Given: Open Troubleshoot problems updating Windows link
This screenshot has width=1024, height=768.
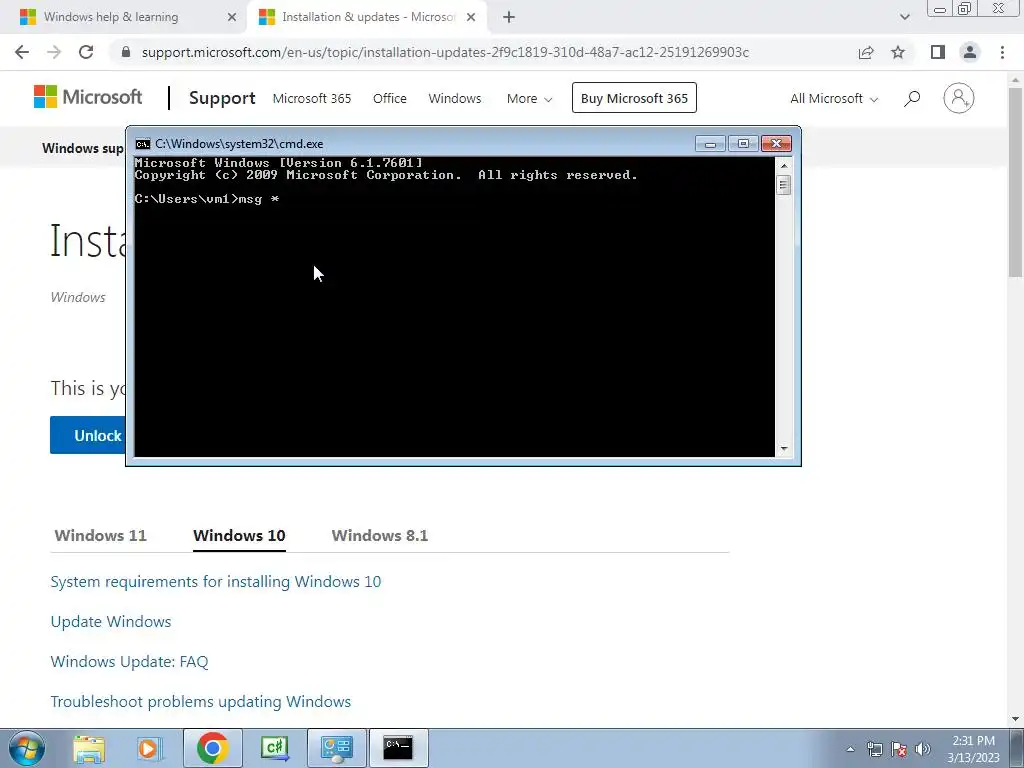Looking at the screenshot, I should coord(200,701).
